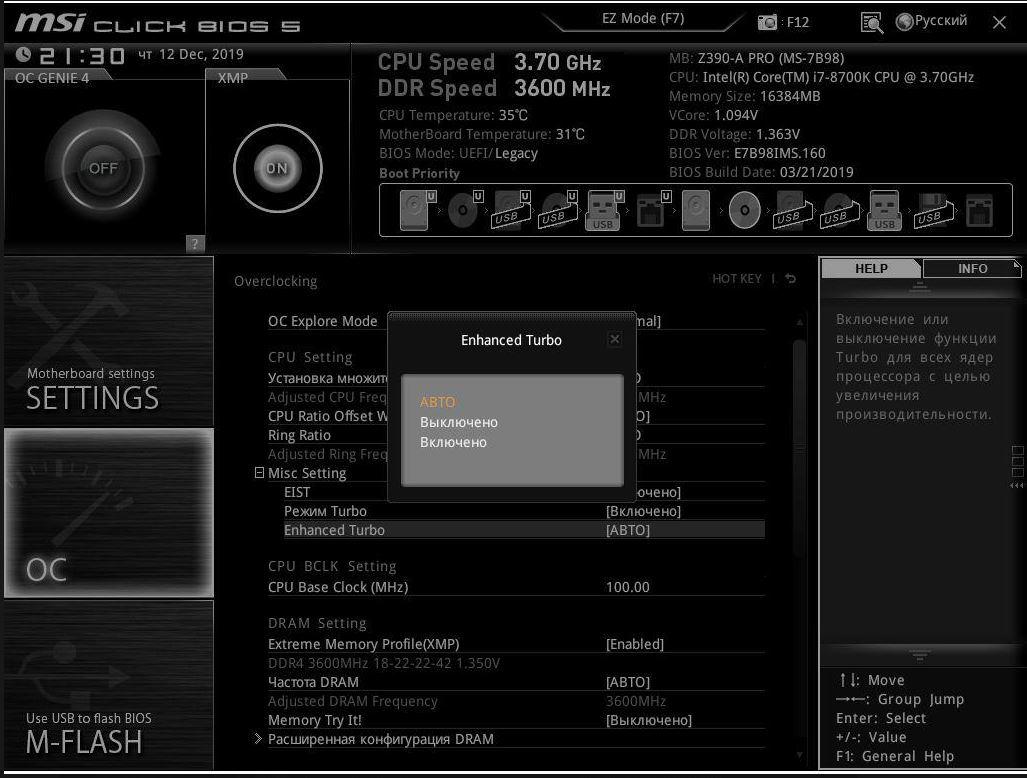Choose Включено in Enhanced Turbo popup
Screen dimensions: 1027x778
453,443
